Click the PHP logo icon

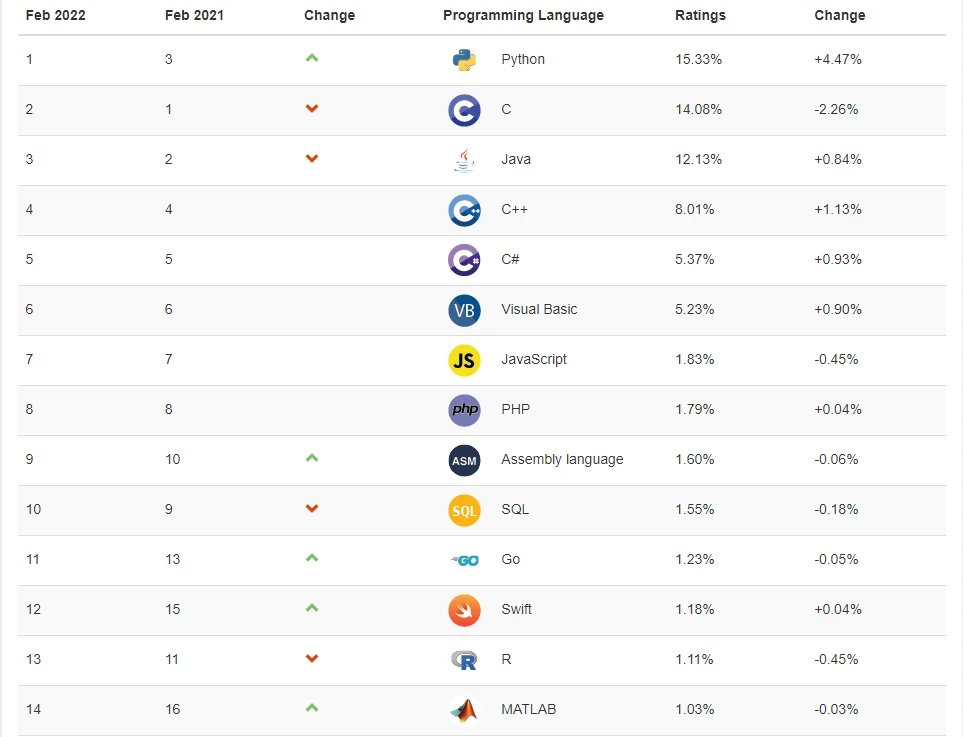click(464, 410)
